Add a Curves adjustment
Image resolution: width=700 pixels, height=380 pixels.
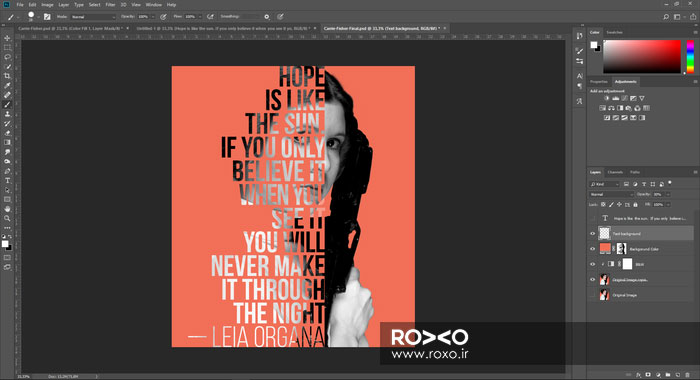[624, 98]
